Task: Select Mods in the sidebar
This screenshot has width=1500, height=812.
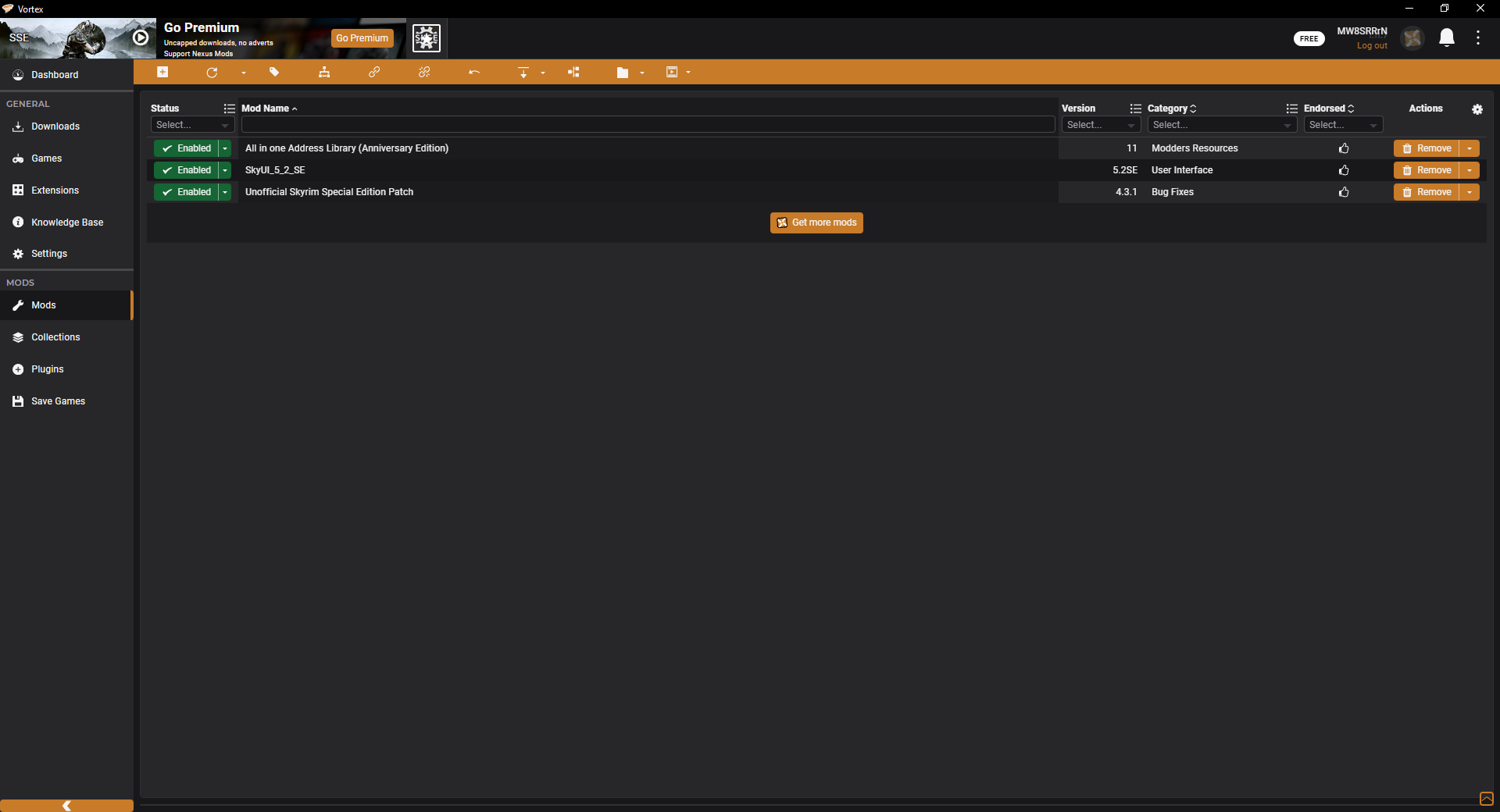Action: [x=66, y=305]
